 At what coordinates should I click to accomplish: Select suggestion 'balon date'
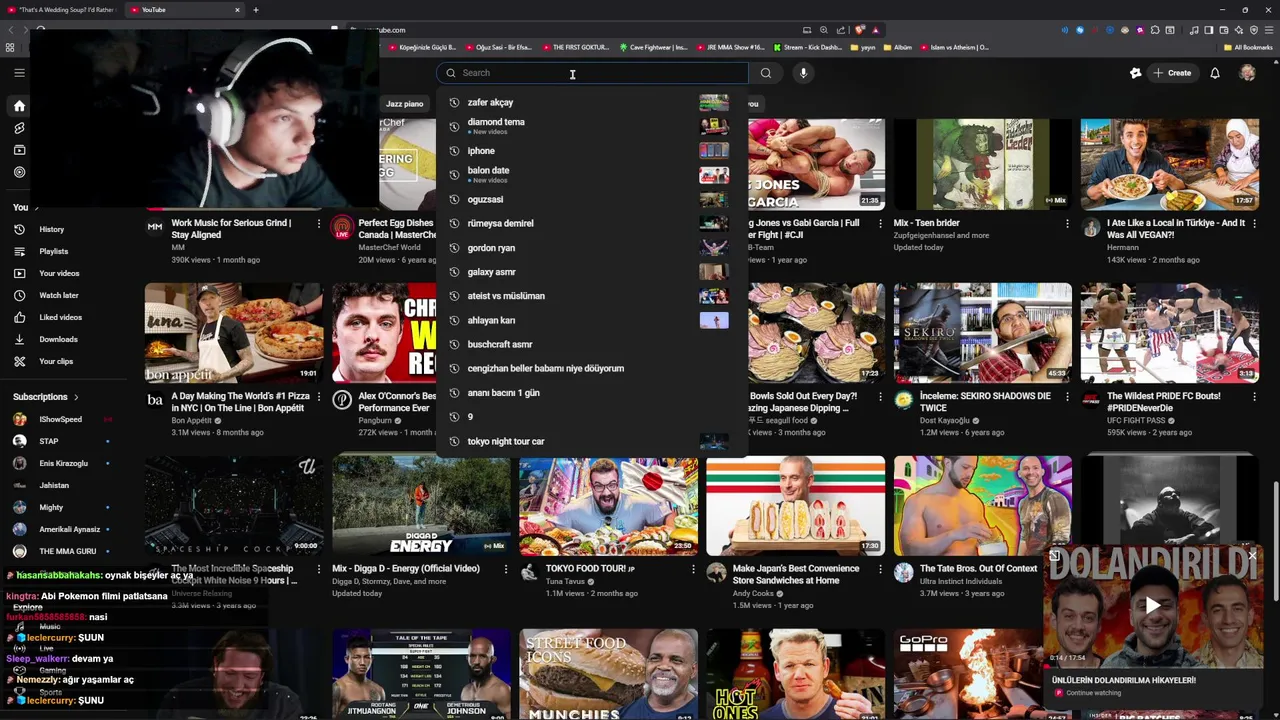[592, 175]
